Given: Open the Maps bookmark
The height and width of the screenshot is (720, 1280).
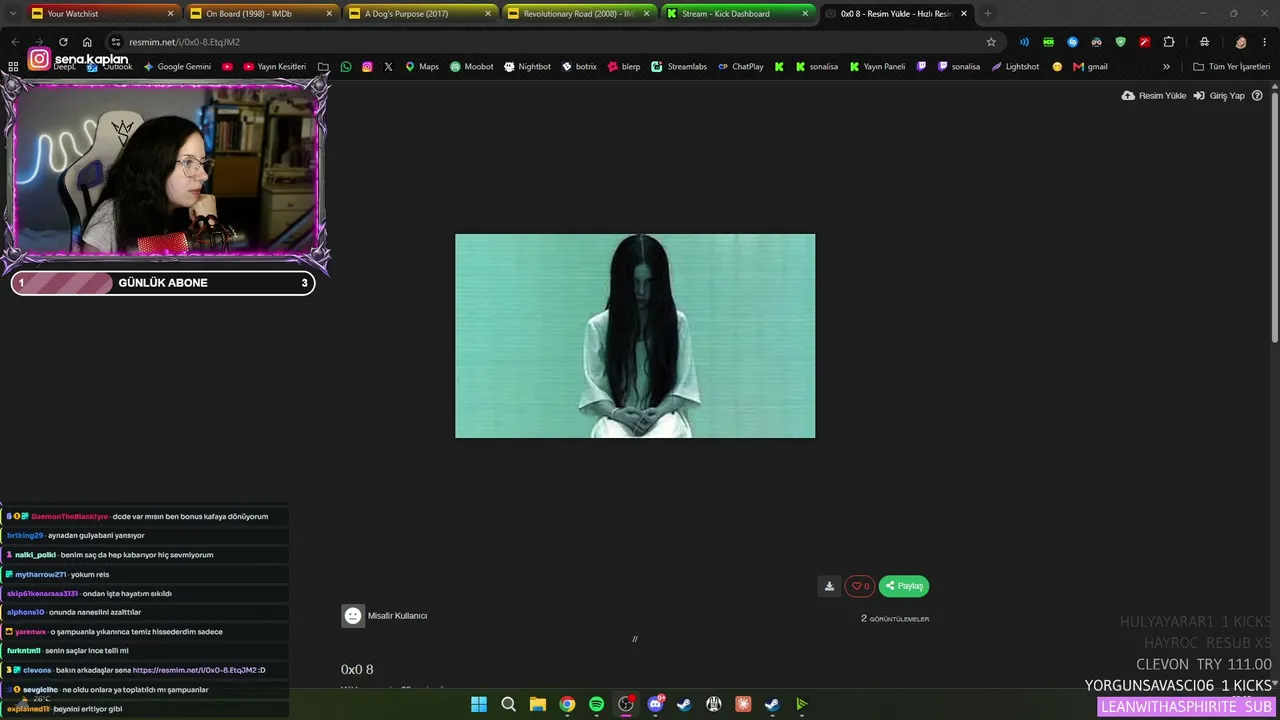Looking at the screenshot, I should click(x=422, y=67).
